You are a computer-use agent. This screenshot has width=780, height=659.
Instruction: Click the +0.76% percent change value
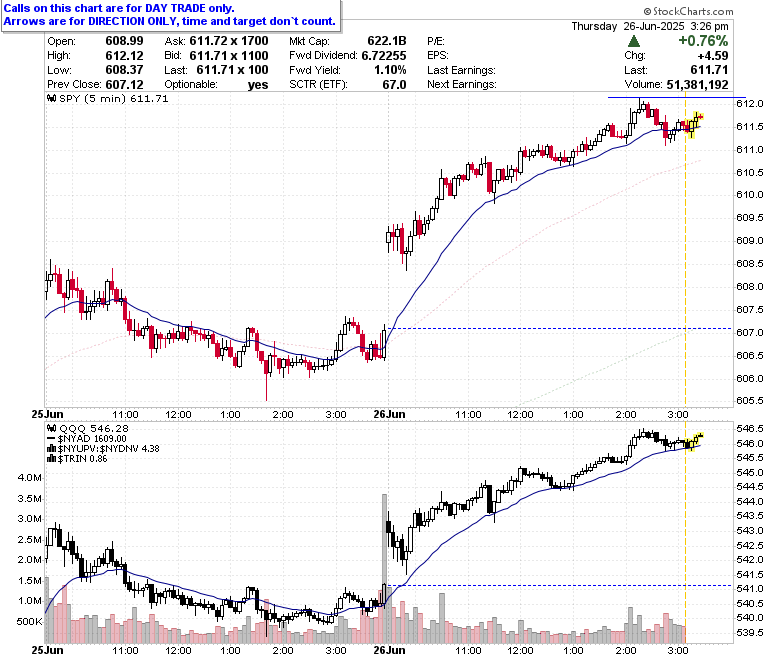[x=703, y=41]
